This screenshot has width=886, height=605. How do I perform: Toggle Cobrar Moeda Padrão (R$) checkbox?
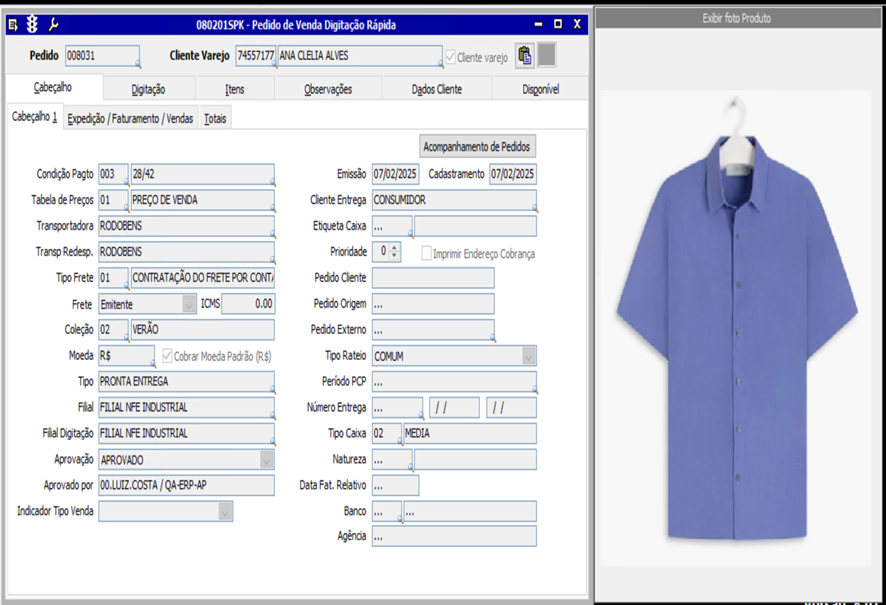pos(167,356)
